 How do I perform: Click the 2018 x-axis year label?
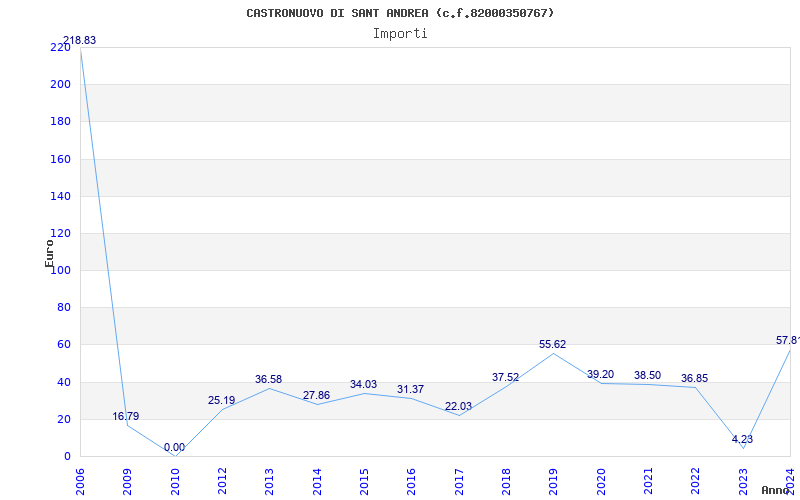click(506, 482)
